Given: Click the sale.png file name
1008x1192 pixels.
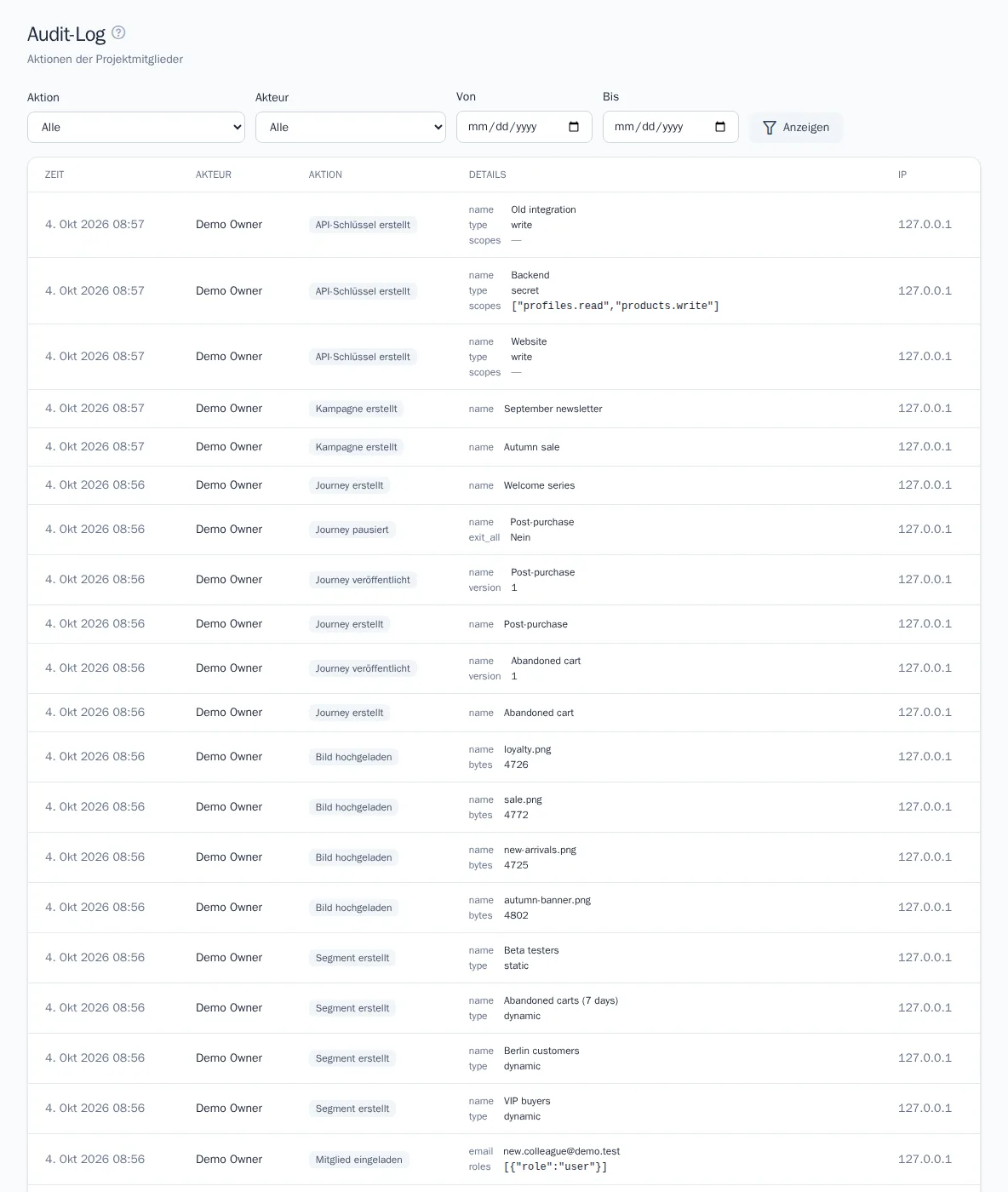Looking at the screenshot, I should pos(523,799).
